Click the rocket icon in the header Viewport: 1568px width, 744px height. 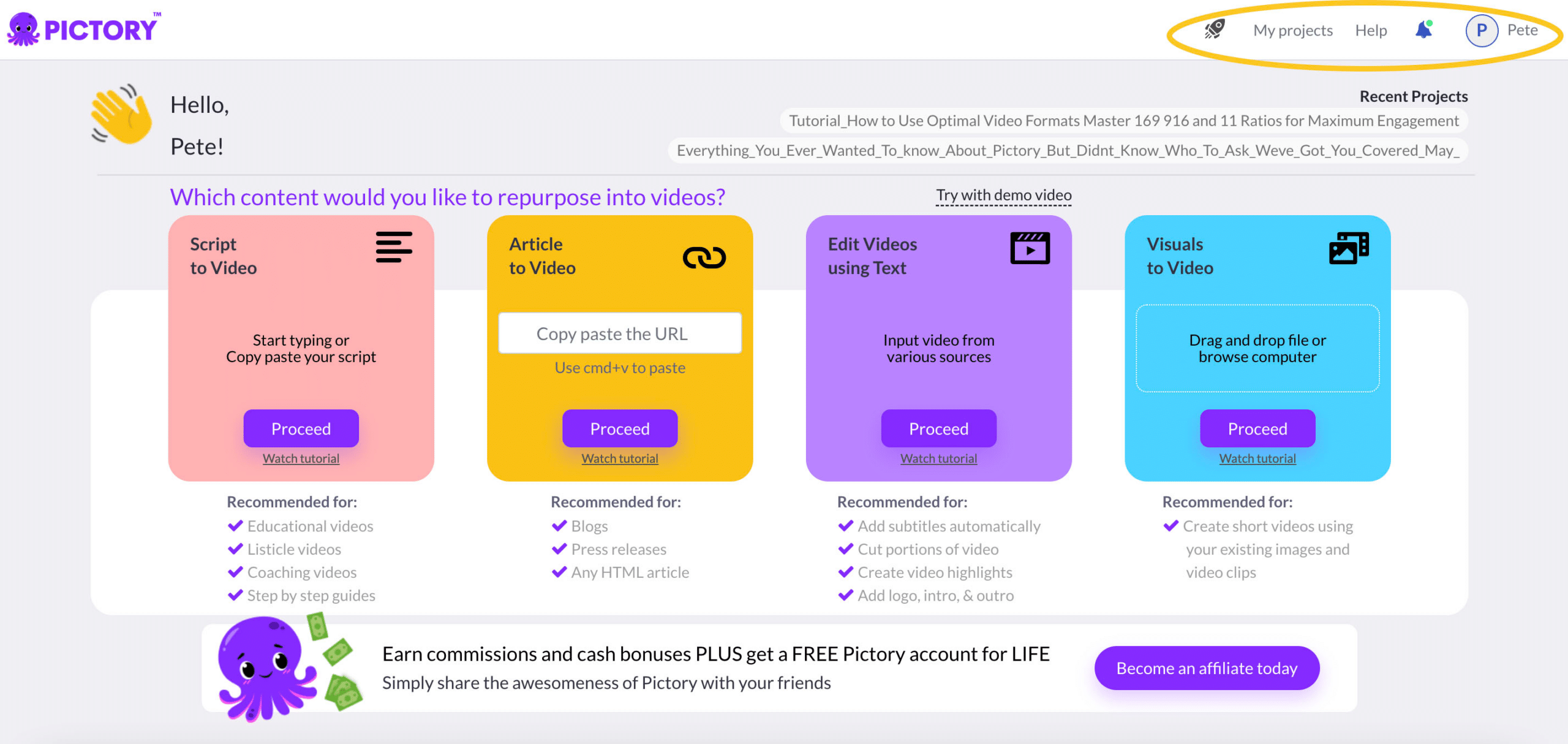point(1214,29)
